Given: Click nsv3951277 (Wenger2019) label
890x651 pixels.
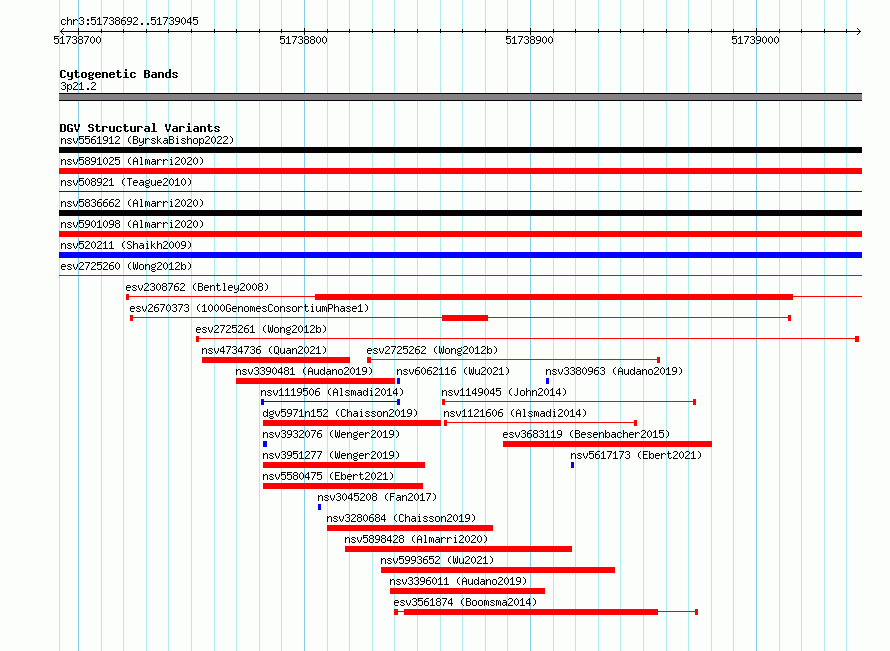Looking at the screenshot, I should tap(331, 455).
